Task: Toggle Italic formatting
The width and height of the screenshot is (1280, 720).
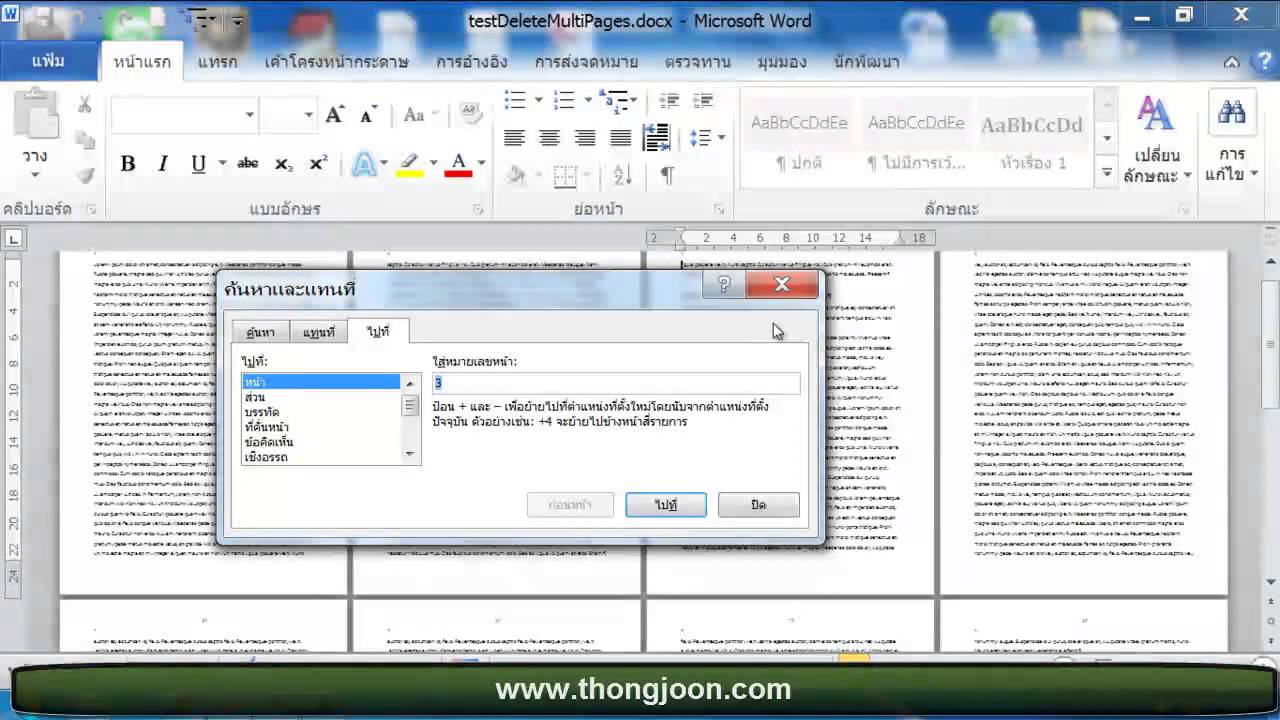Action: click(x=163, y=164)
